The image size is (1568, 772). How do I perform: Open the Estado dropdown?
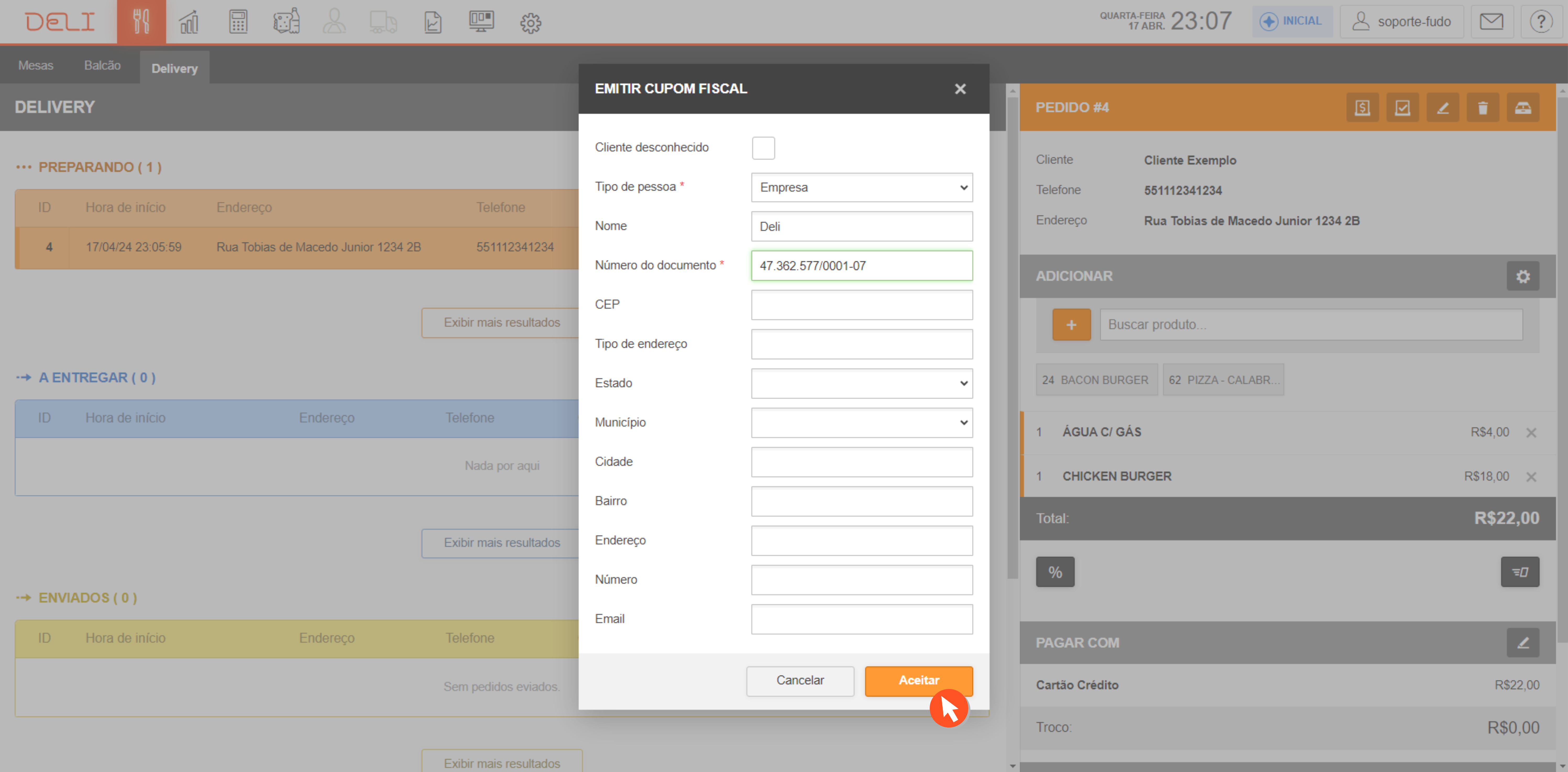pyautogui.click(x=862, y=384)
